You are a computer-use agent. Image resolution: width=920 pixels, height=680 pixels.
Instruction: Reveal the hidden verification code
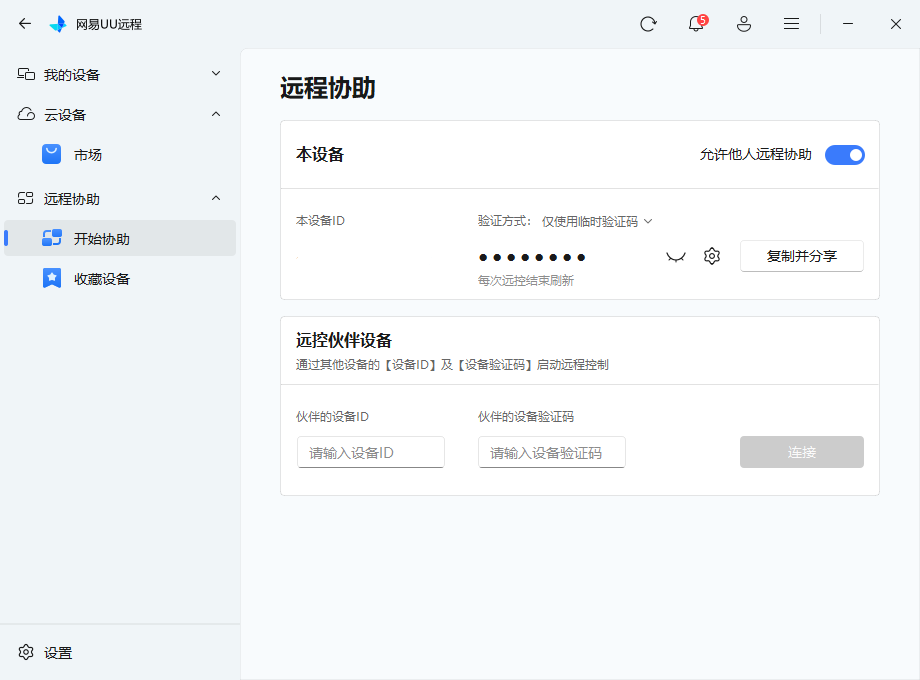point(676,256)
